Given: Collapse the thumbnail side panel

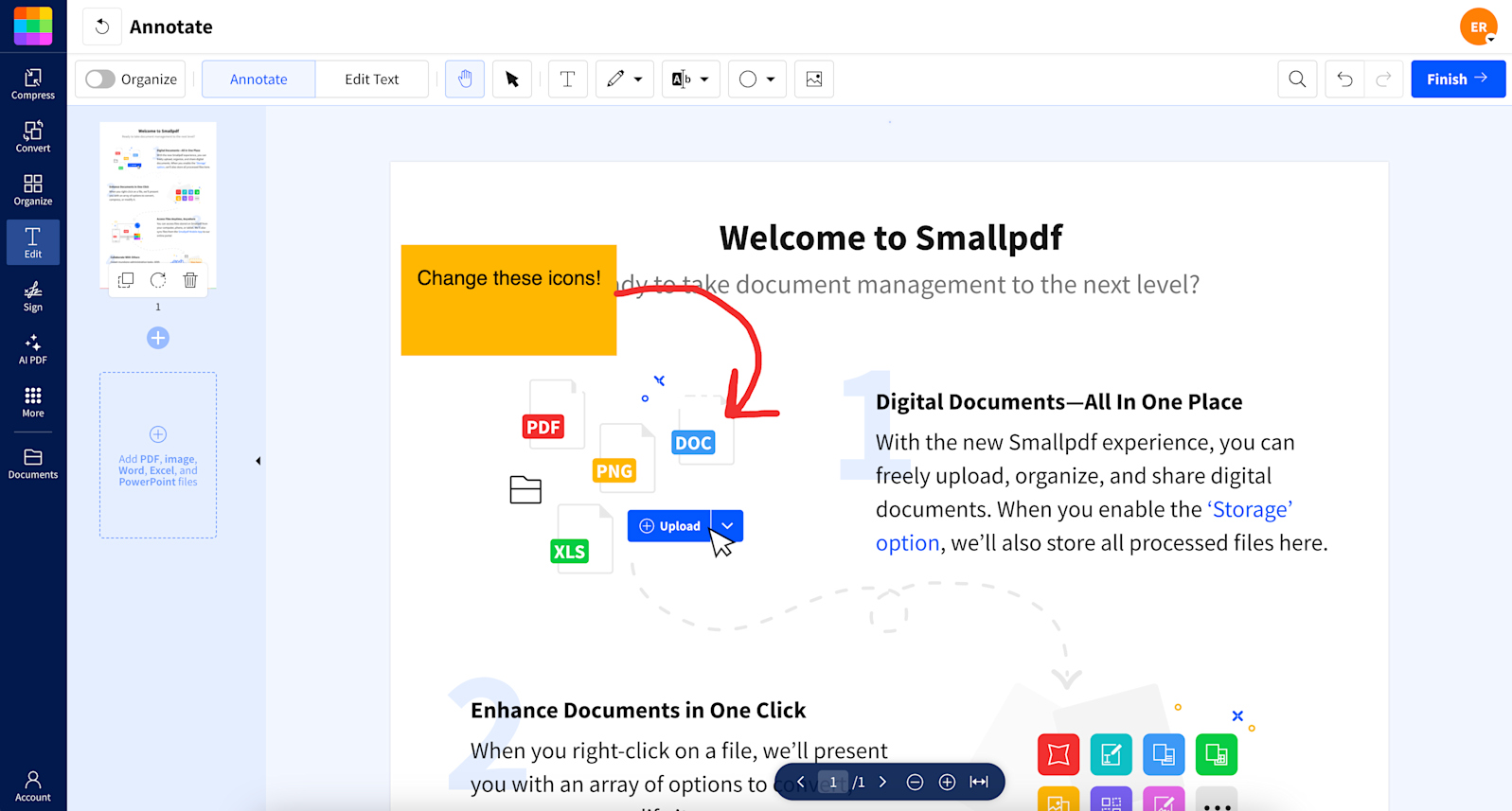Looking at the screenshot, I should [x=258, y=461].
